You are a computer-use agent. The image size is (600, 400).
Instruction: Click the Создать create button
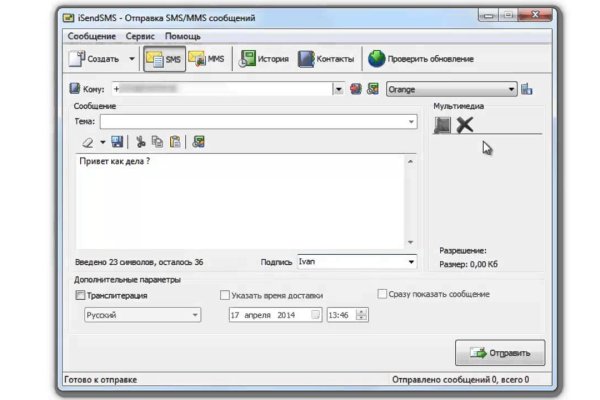(x=94, y=60)
